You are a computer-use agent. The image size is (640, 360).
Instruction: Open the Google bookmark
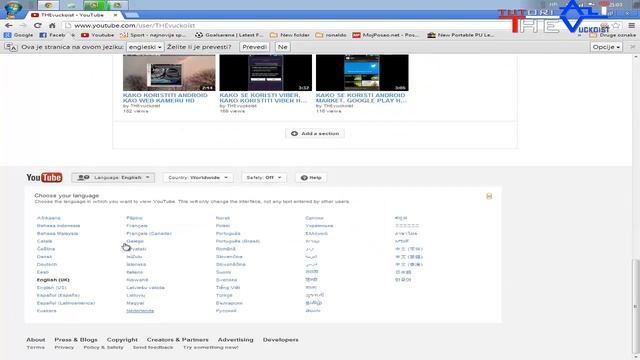point(19,35)
